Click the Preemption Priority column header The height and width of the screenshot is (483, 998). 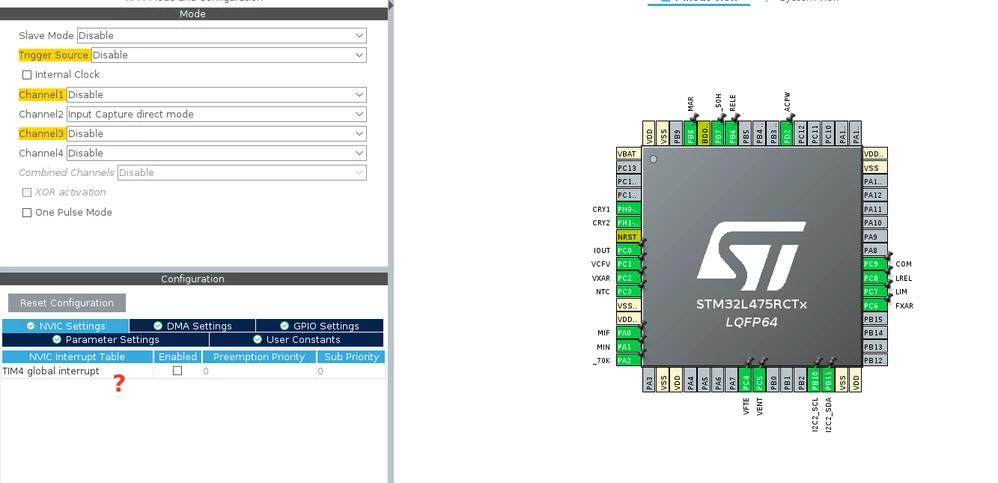coord(259,357)
